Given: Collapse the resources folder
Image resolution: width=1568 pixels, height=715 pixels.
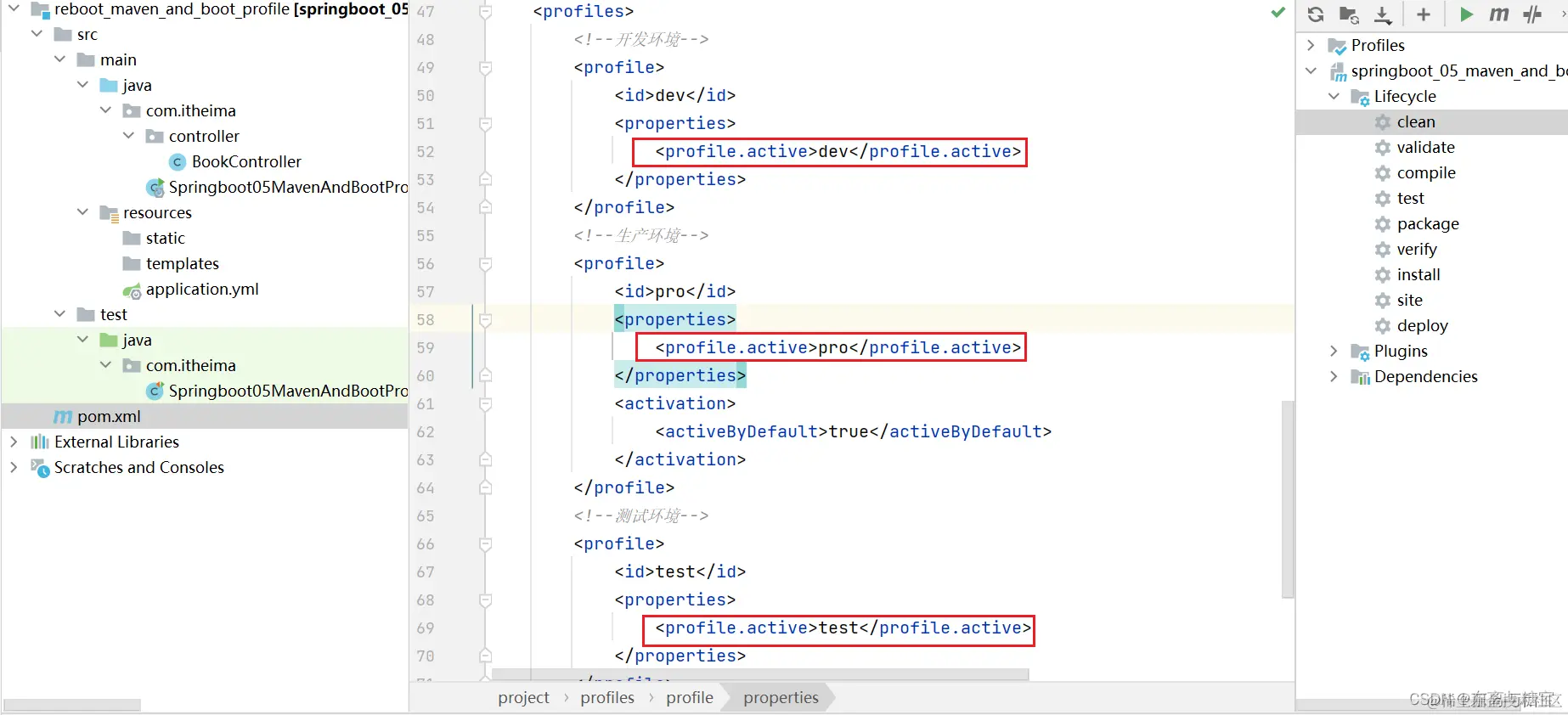Looking at the screenshot, I should (x=82, y=212).
